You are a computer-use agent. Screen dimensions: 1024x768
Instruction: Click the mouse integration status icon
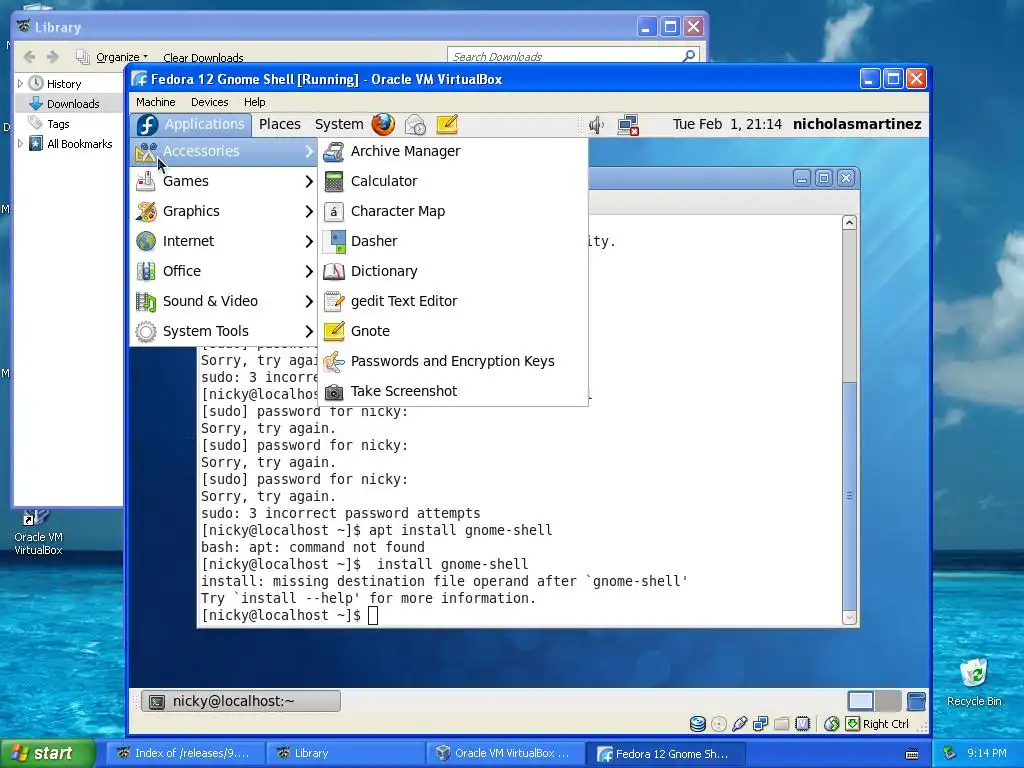click(x=831, y=724)
